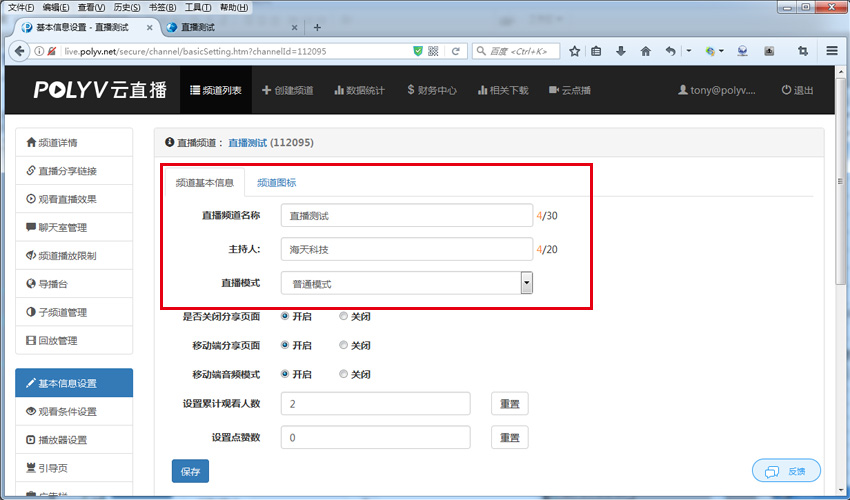Select 关闭 for 是否关闭分享页面
850x500 pixels.
coord(344,317)
